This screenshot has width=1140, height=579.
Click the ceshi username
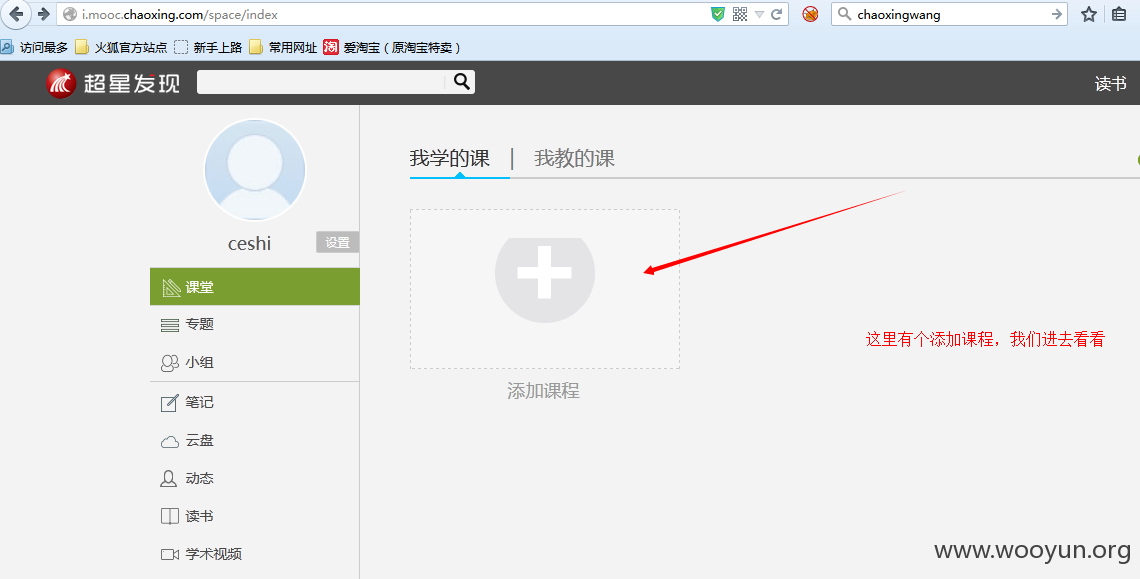pyautogui.click(x=249, y=243)
